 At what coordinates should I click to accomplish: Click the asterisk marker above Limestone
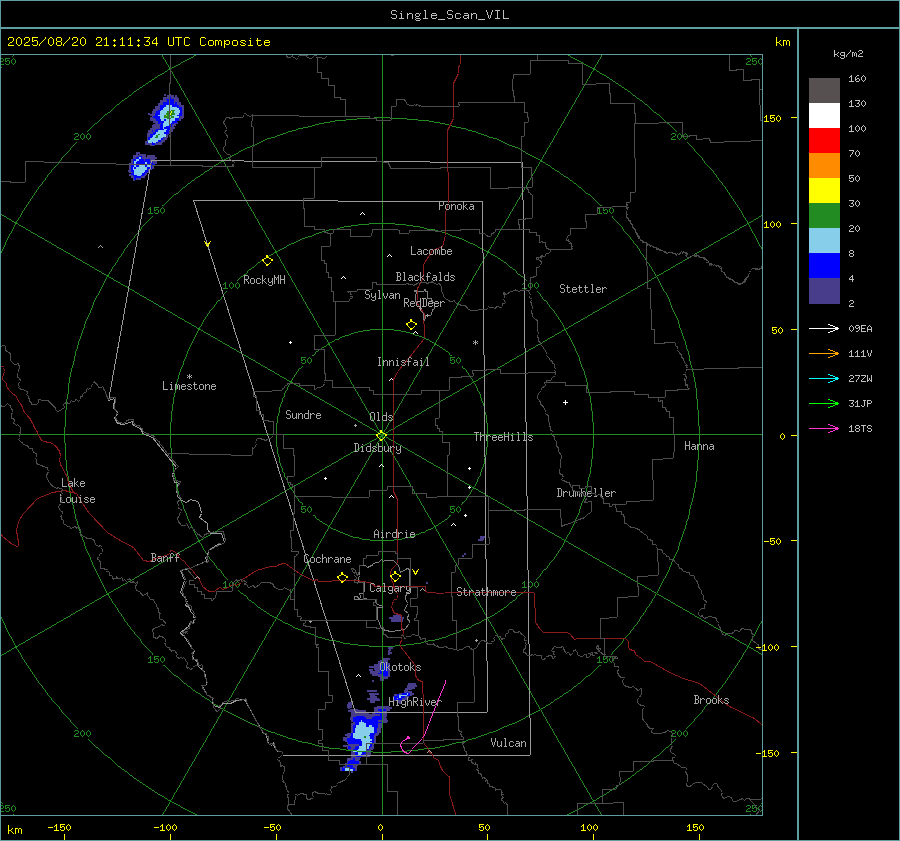click(x=189, y=377)
